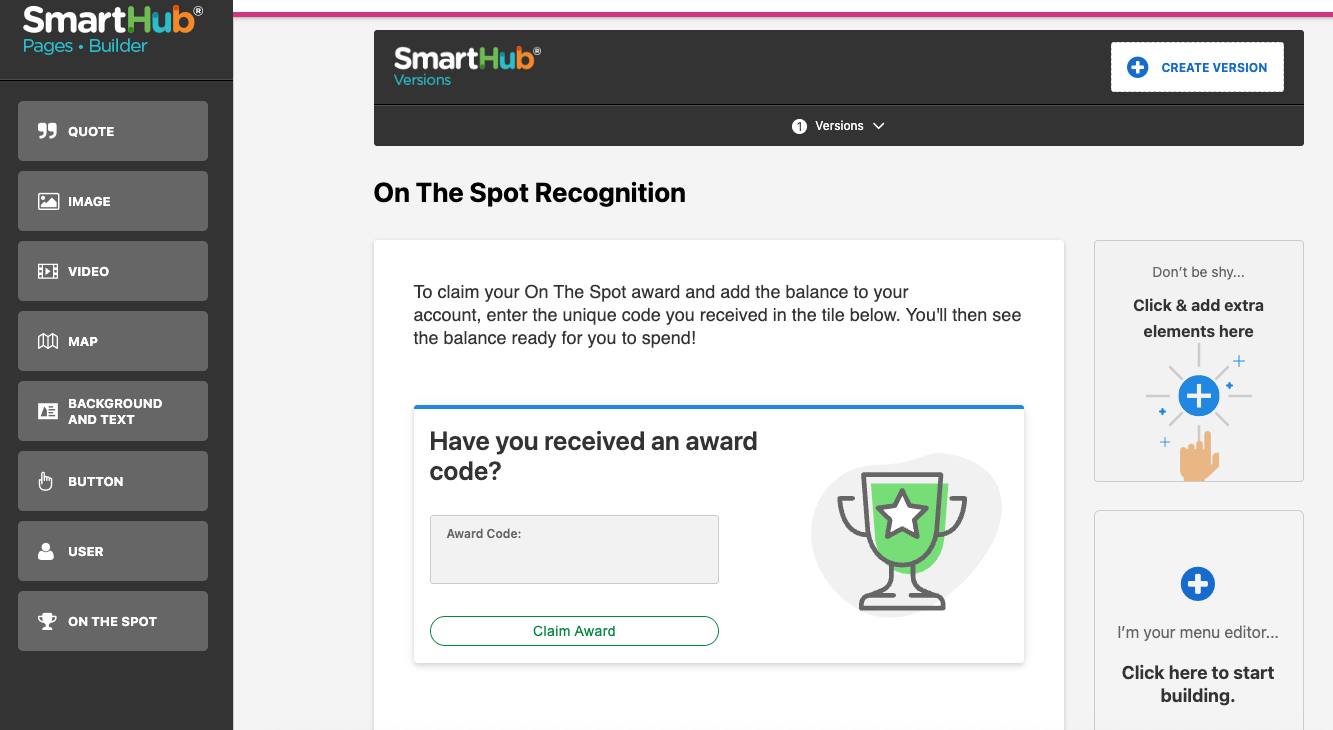Select the Quote element in the sidebar
The width and height of the screenshot is (1333, 730).
[x=112, y=131]
